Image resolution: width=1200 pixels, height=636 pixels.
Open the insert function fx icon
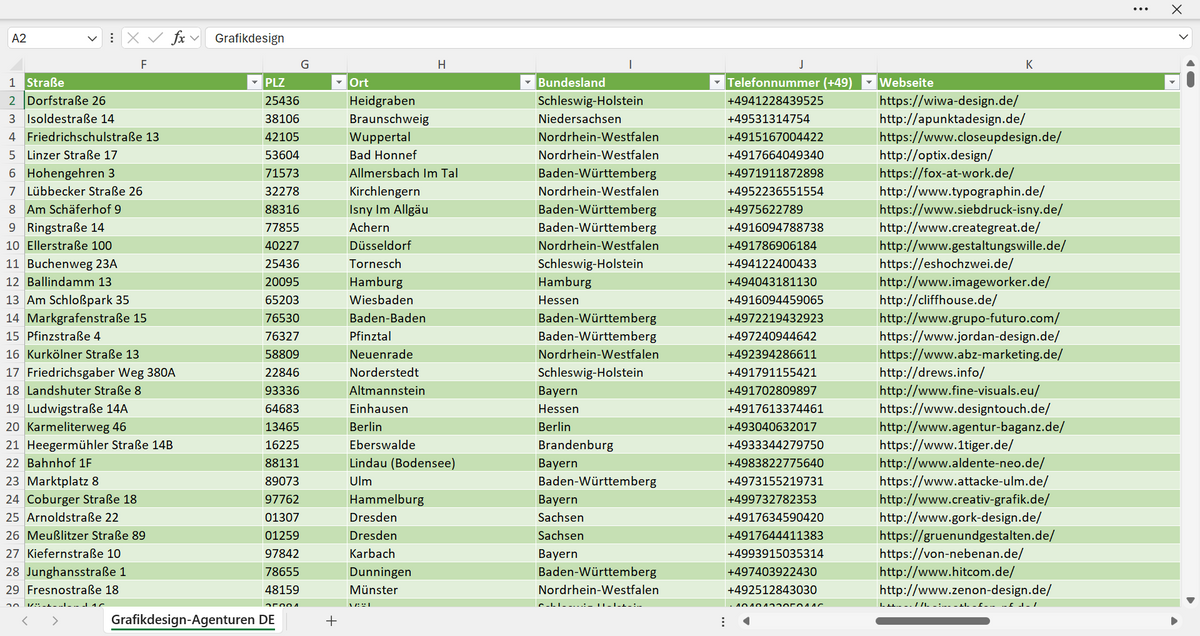178,38
